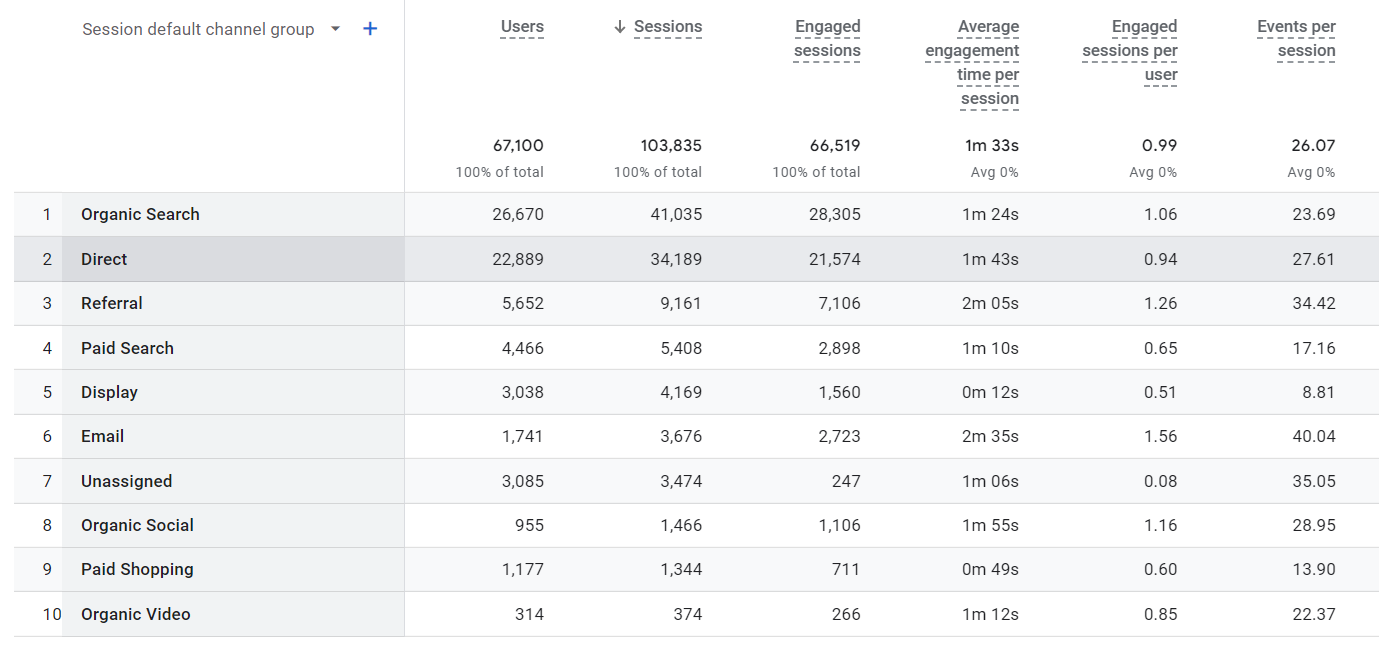The width and height of the screenshot is (1384, 645).
Task: Sort the table by the Users column
Action: click(522, 26)
